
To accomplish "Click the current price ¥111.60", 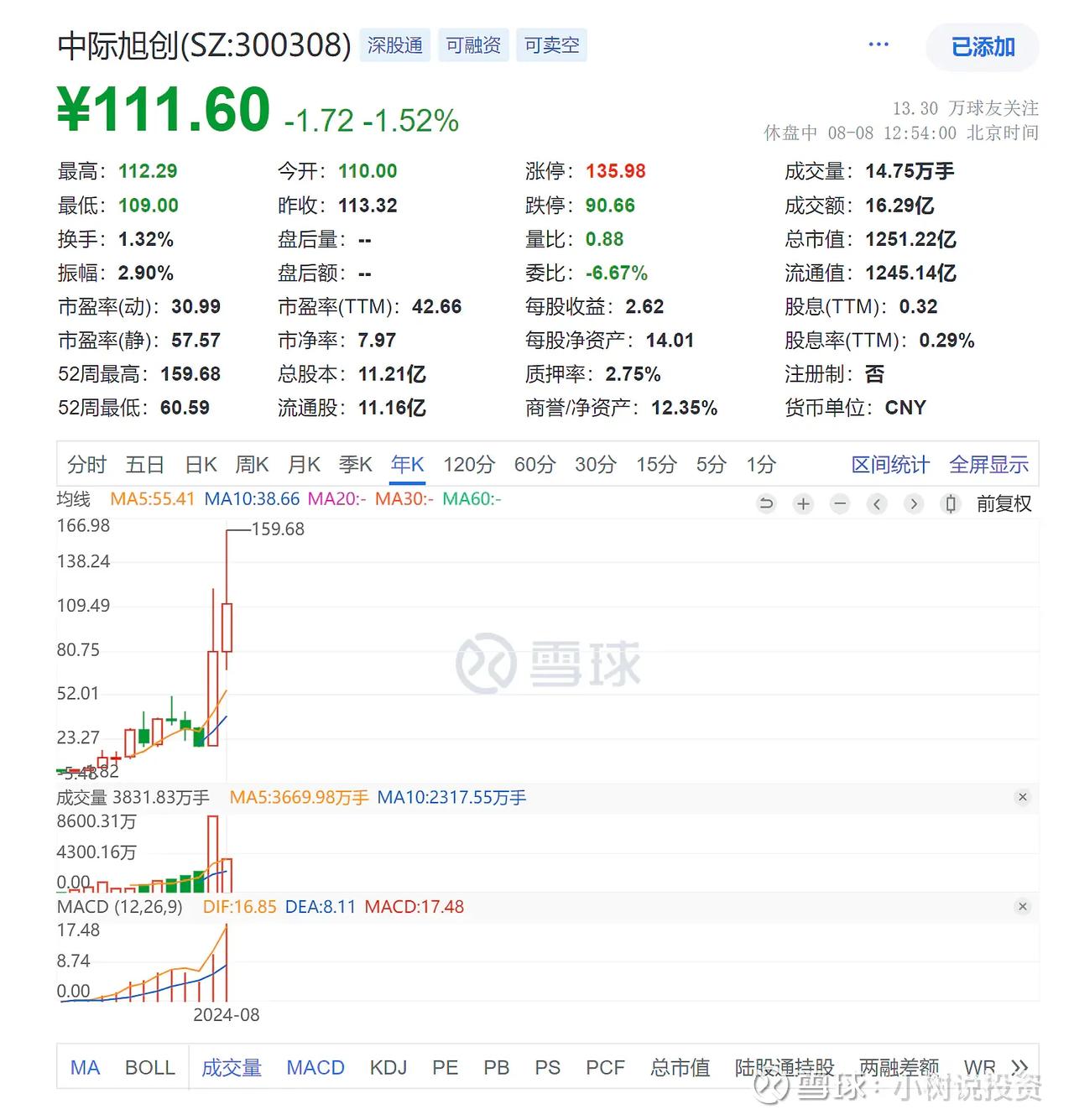I will [164, 110].
